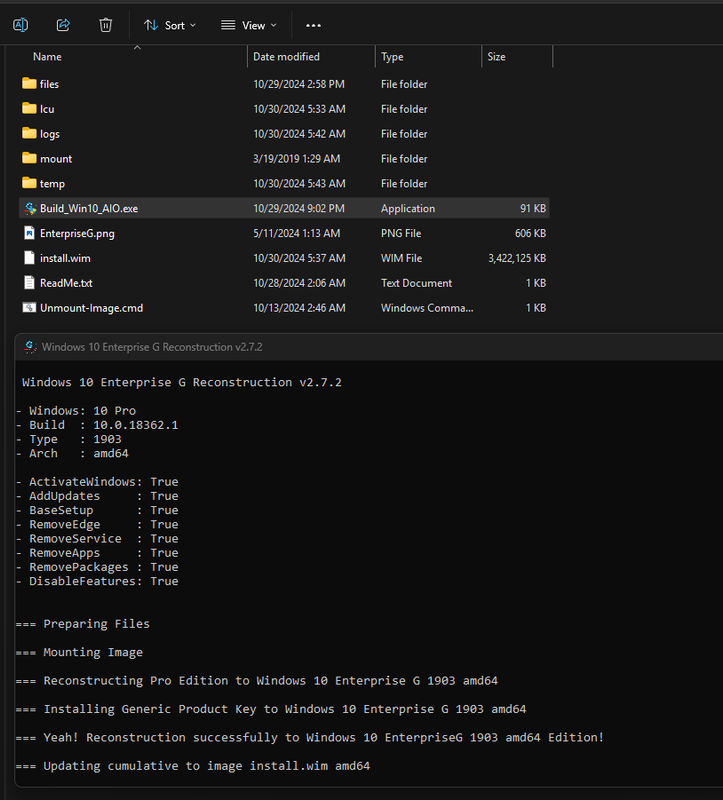
Task: Click the date 10/30/2024 5:37 AM
Action: point(299,258)
